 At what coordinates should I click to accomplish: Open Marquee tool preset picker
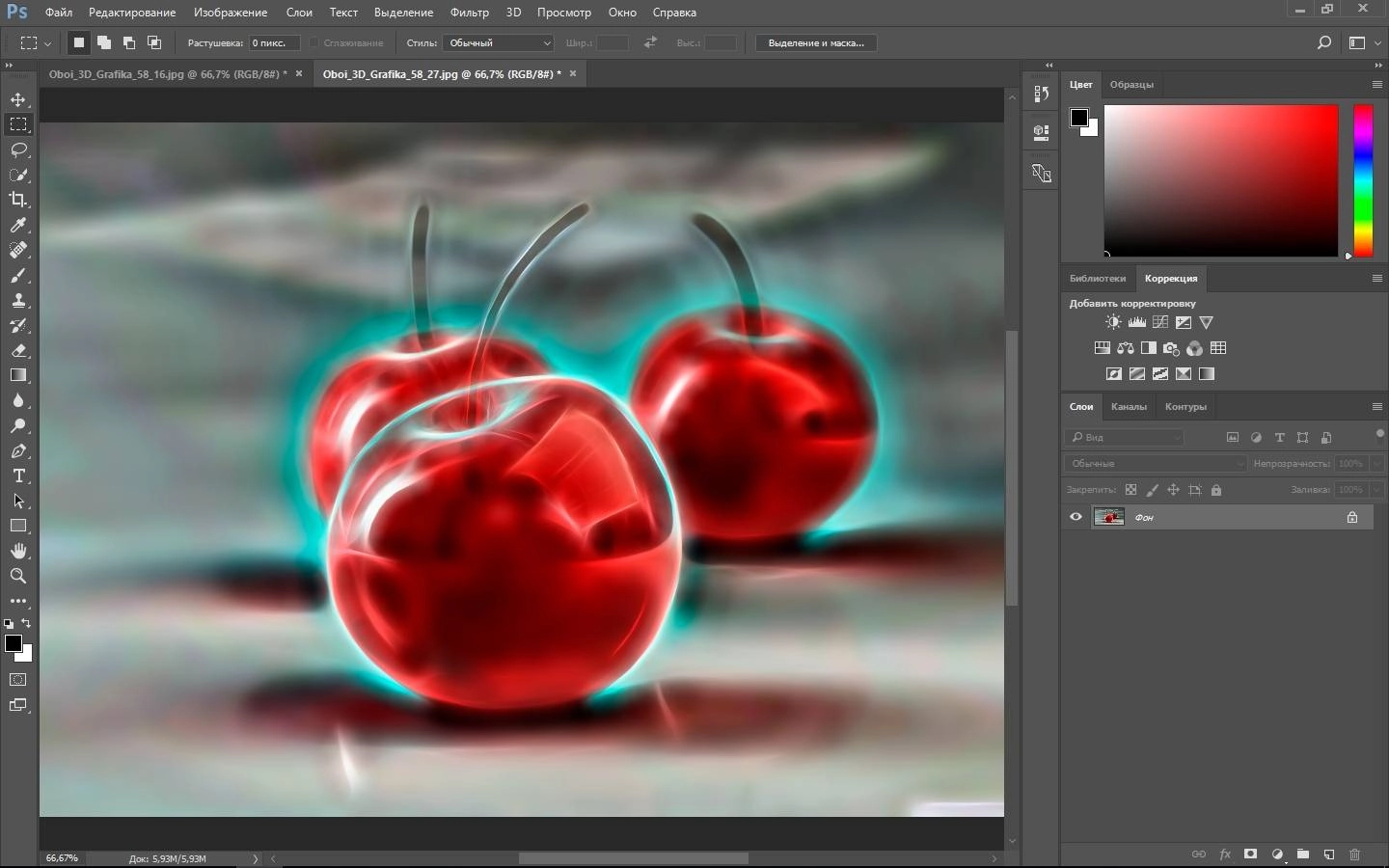click(36, 42)
